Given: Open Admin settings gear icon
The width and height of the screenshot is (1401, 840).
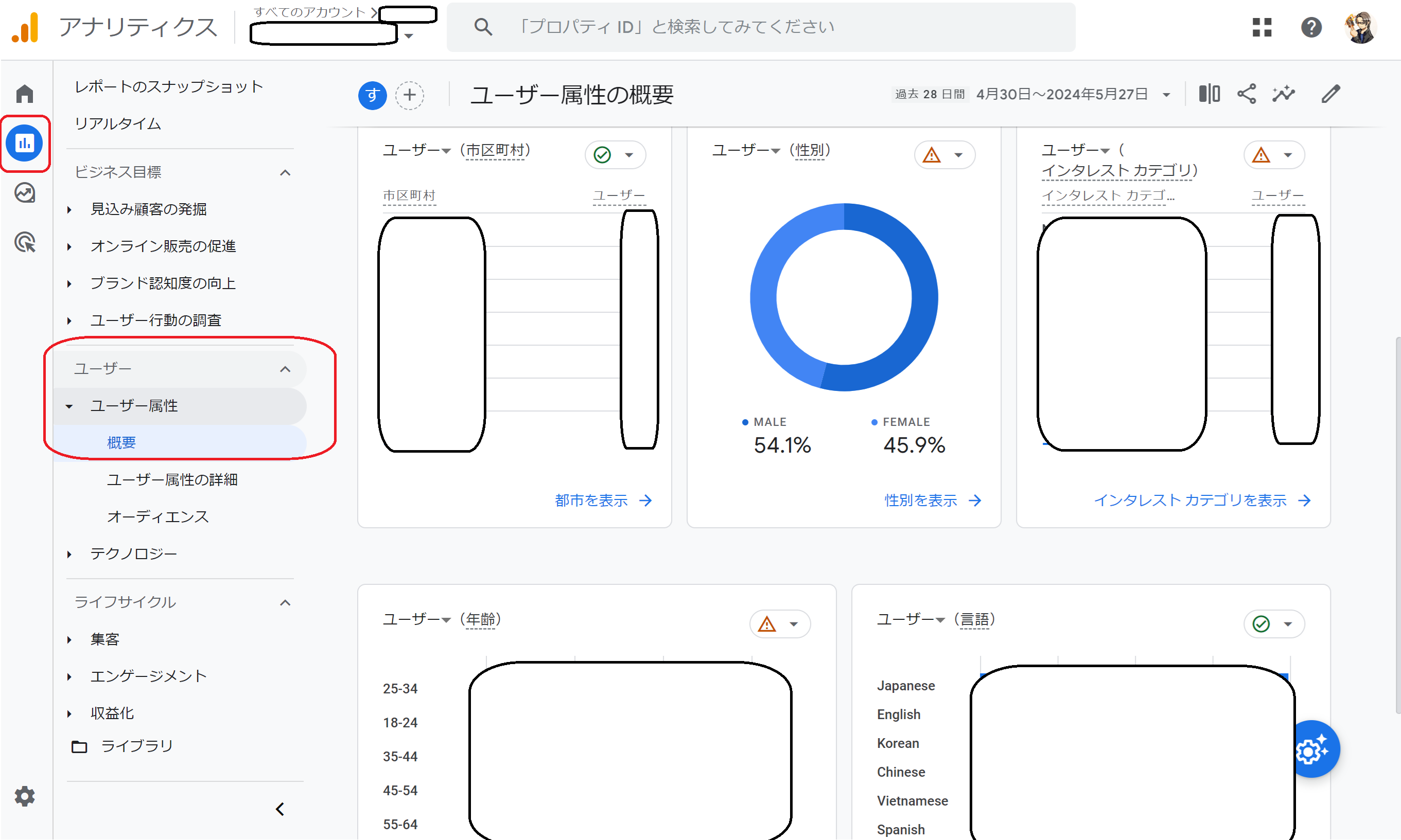Looking at the screenshot, I should 24,796.
